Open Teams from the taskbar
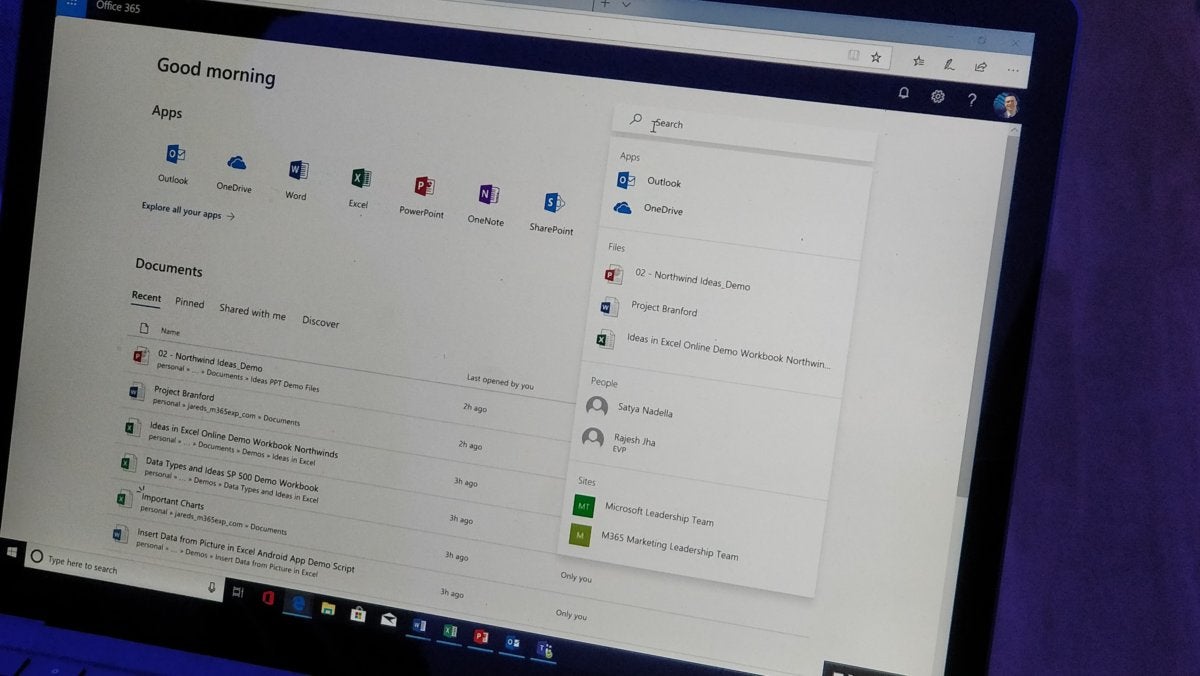This screenshot has width=1200, height=676. (545, 650)
